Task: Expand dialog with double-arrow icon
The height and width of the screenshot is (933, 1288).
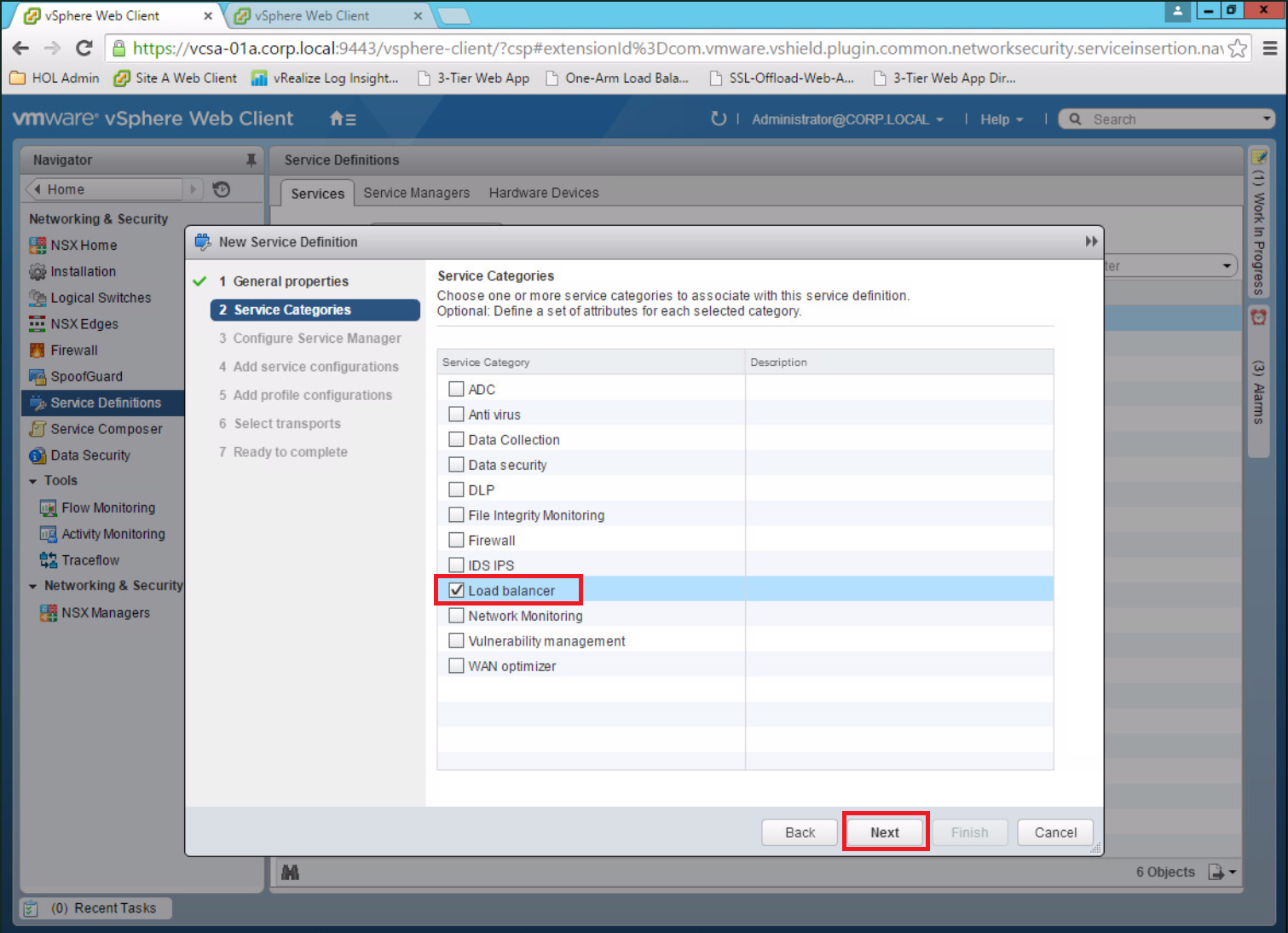Action: [1091, 241]
